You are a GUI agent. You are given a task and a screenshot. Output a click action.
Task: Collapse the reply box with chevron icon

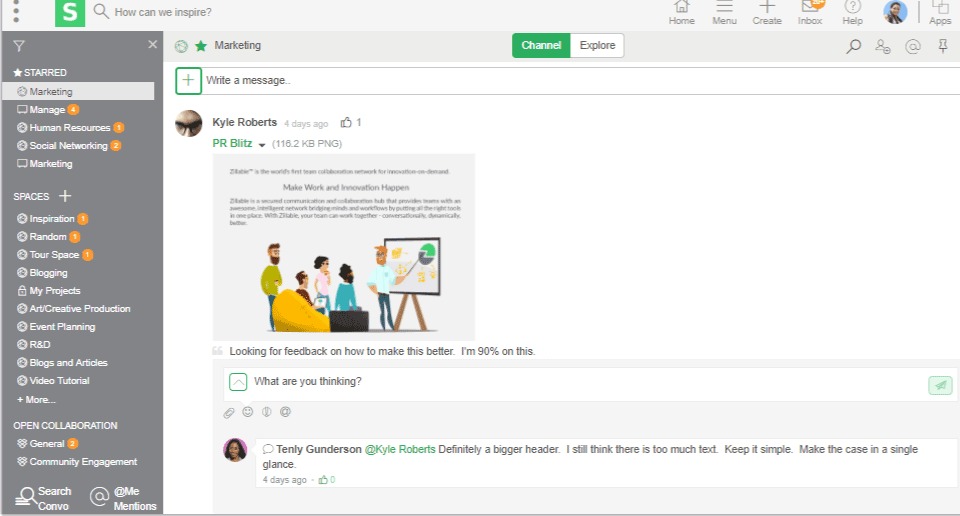tap(238, 382)
